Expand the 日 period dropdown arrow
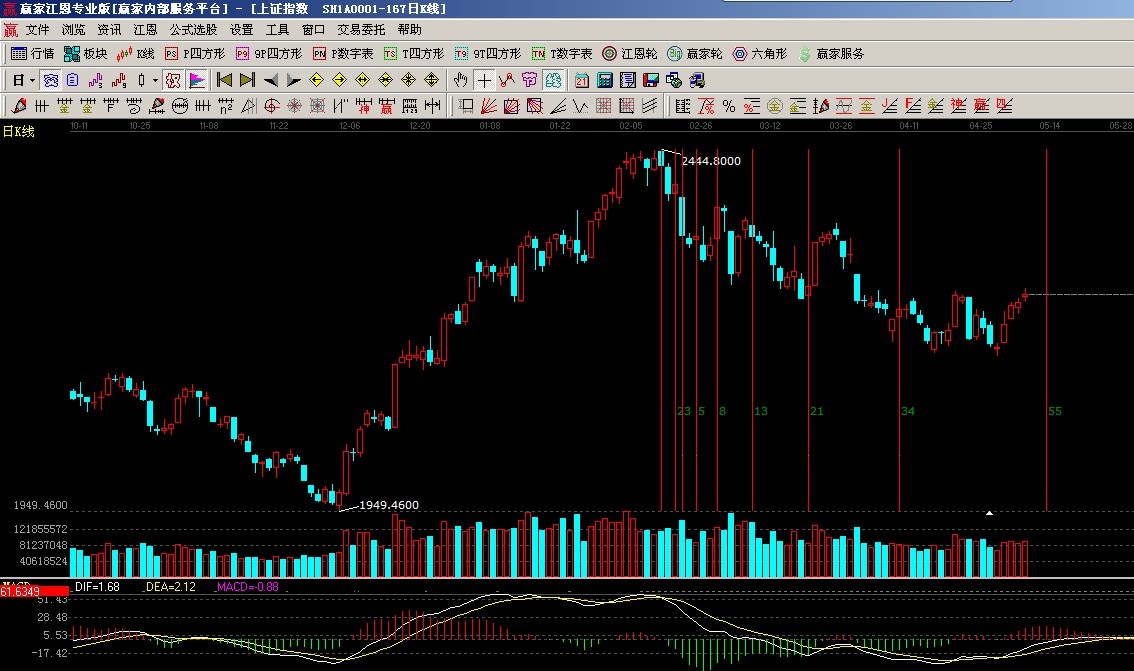Image resolution: width=1134 pixels, height=671 pixels. pyautogui.click(x=32, y=80)
